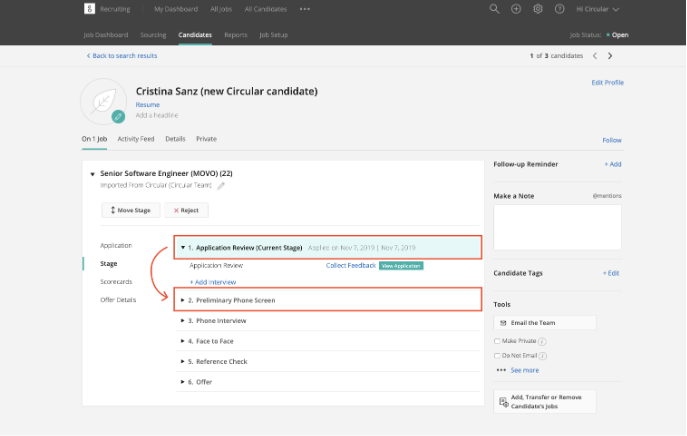
Task: Select the Candidates tab
Action: tap(195, 35)
